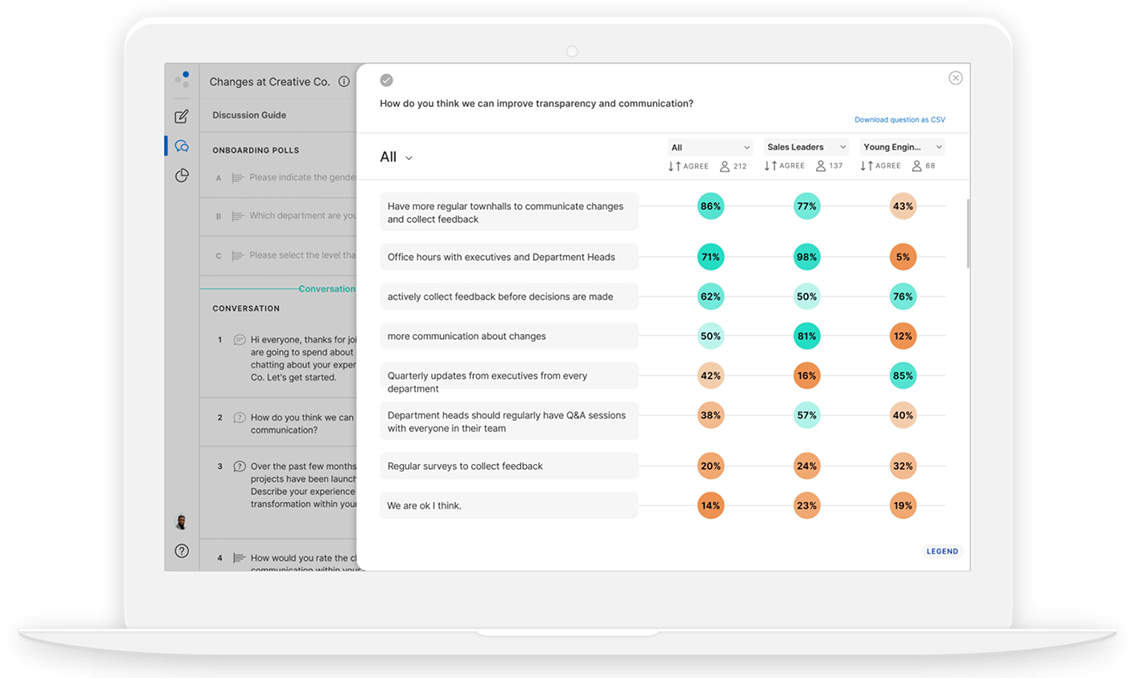Click 98% Sales Leaders bubble for office hours
Viewport: 1140px width, 678px height.
click(806, 257)
